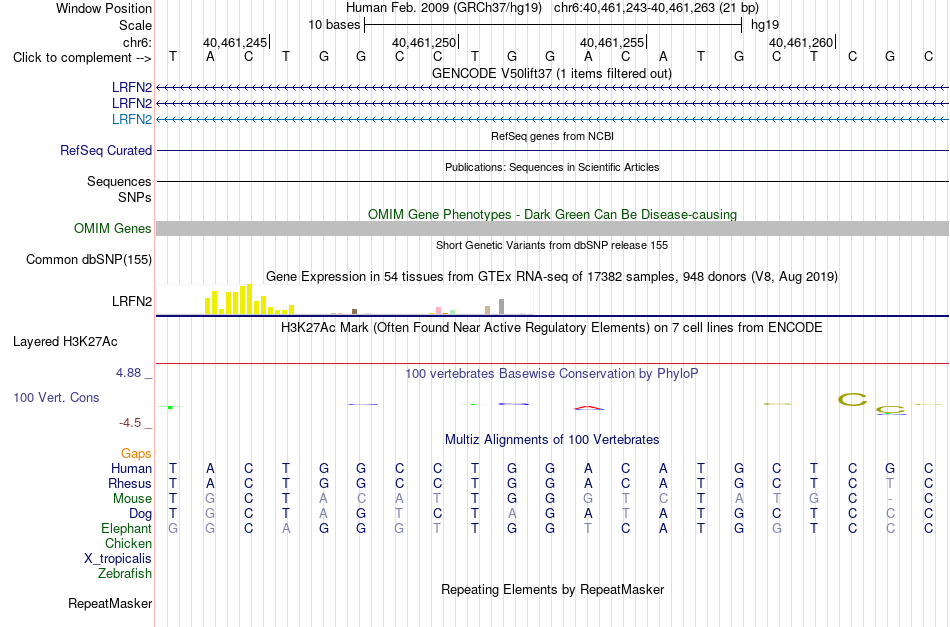950x627 pixels.
Task: Click the 'chr6:' ruler label
Action: tap(137, 42)
